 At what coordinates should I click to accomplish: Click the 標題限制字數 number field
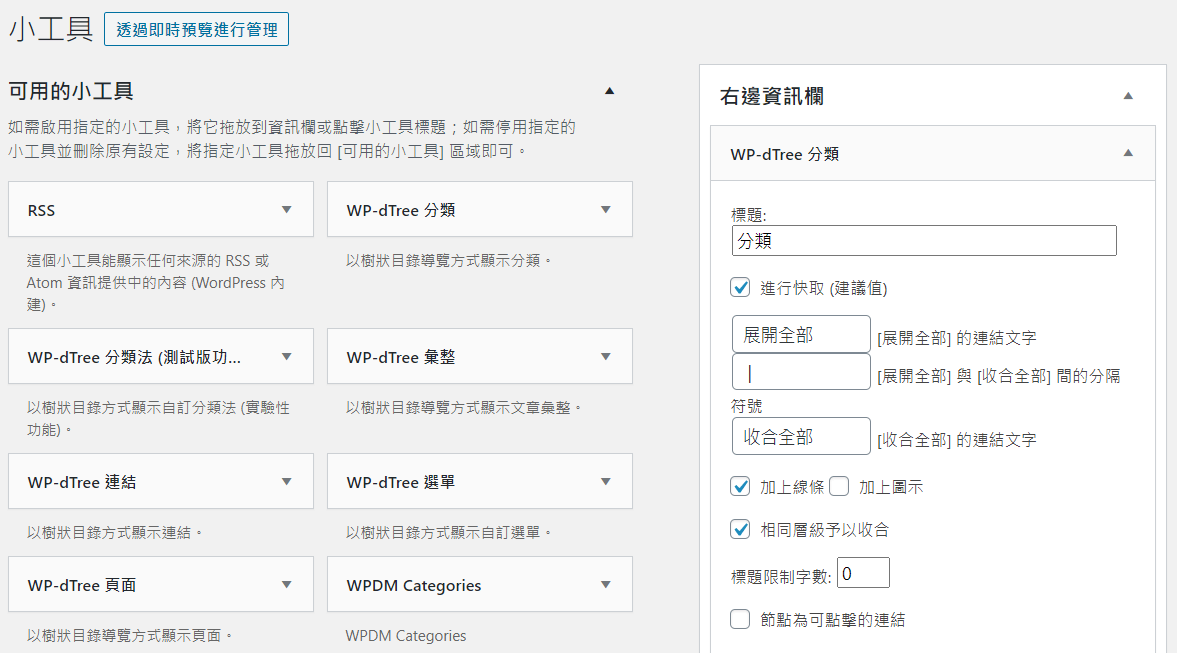(863, 573)
